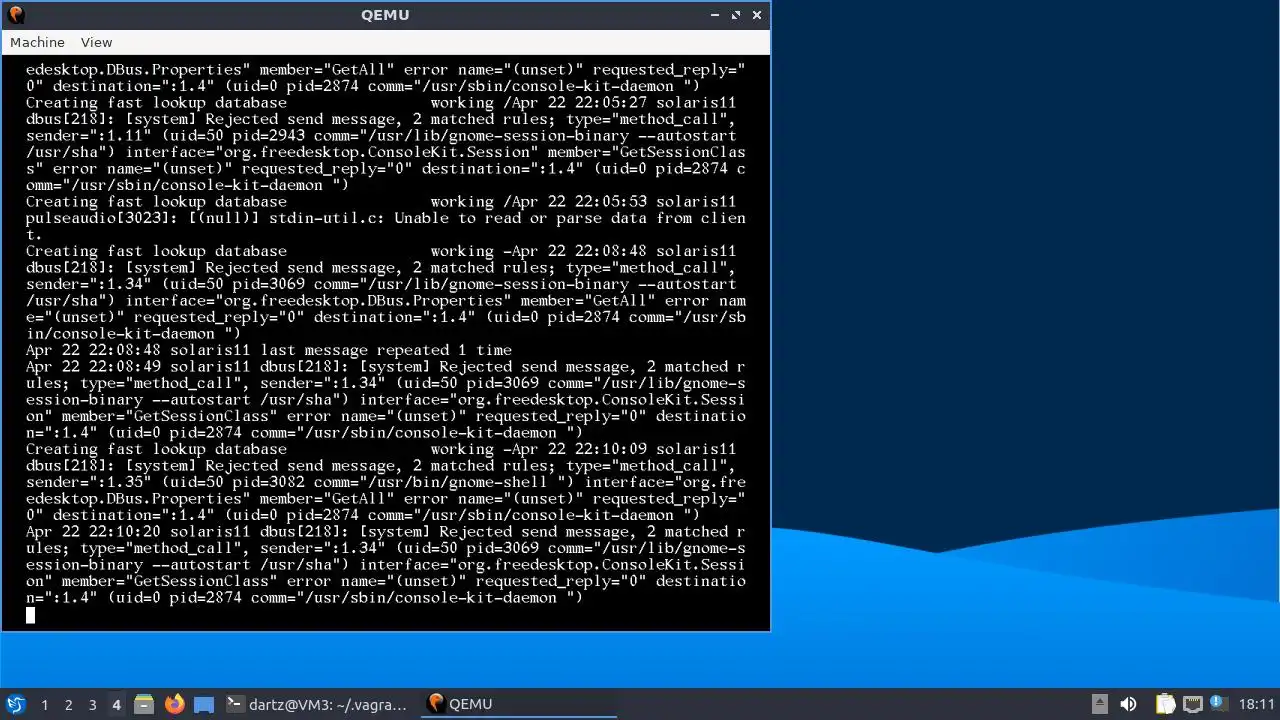Switch to workspace 3
This screenshot has width=1280, height=720.
point(92,704)
